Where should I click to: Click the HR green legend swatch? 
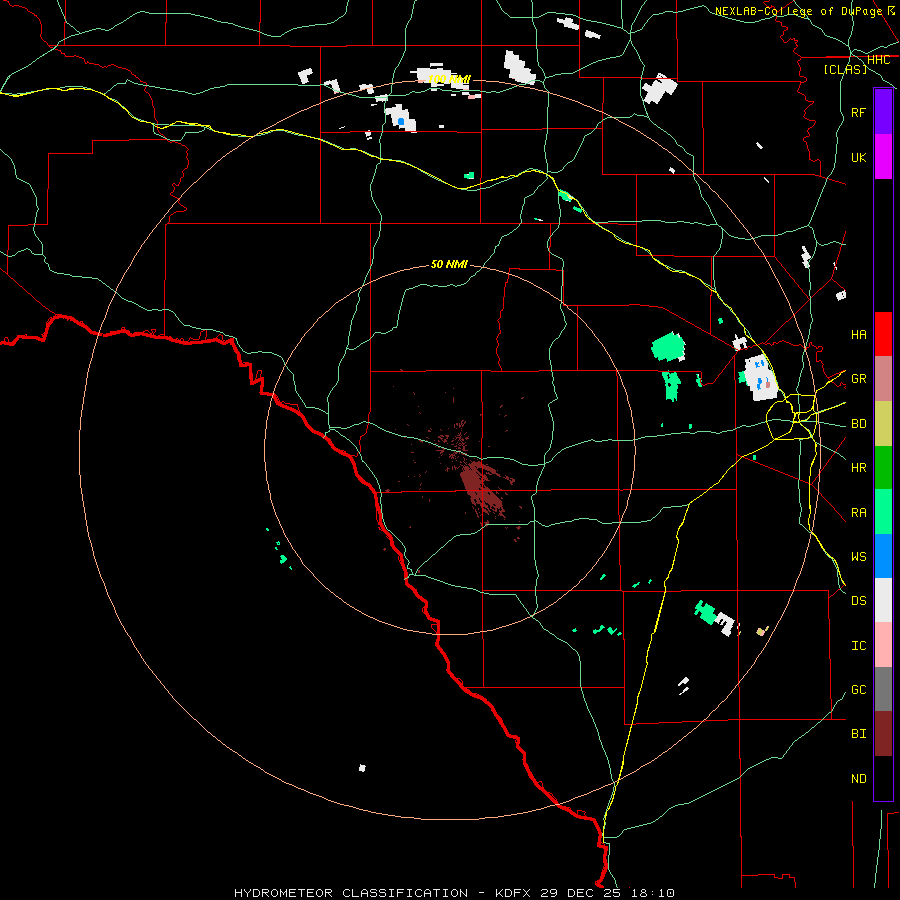click(883, 468)
